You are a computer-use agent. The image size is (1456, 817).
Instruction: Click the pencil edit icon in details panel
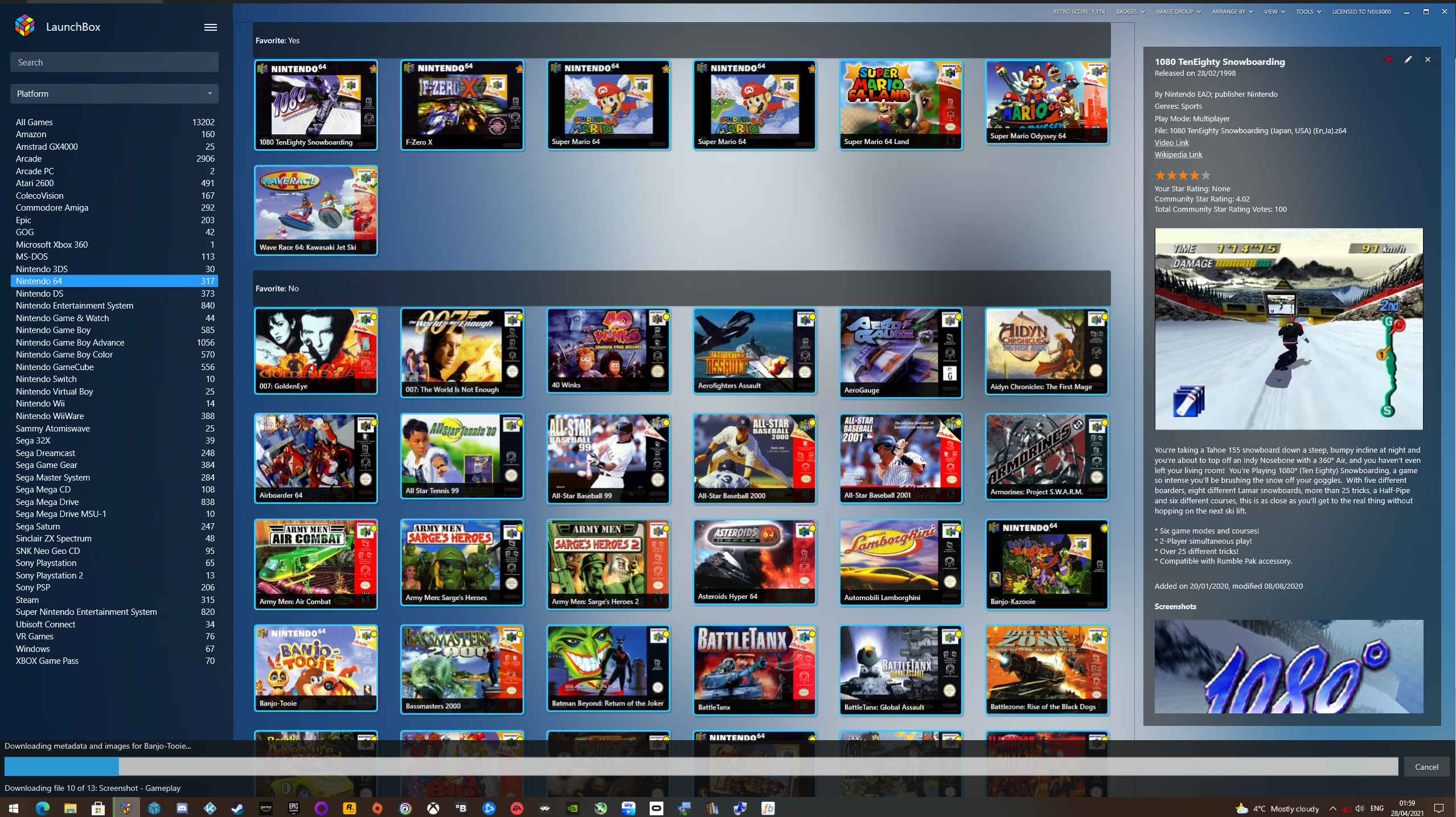(1408, 59)
